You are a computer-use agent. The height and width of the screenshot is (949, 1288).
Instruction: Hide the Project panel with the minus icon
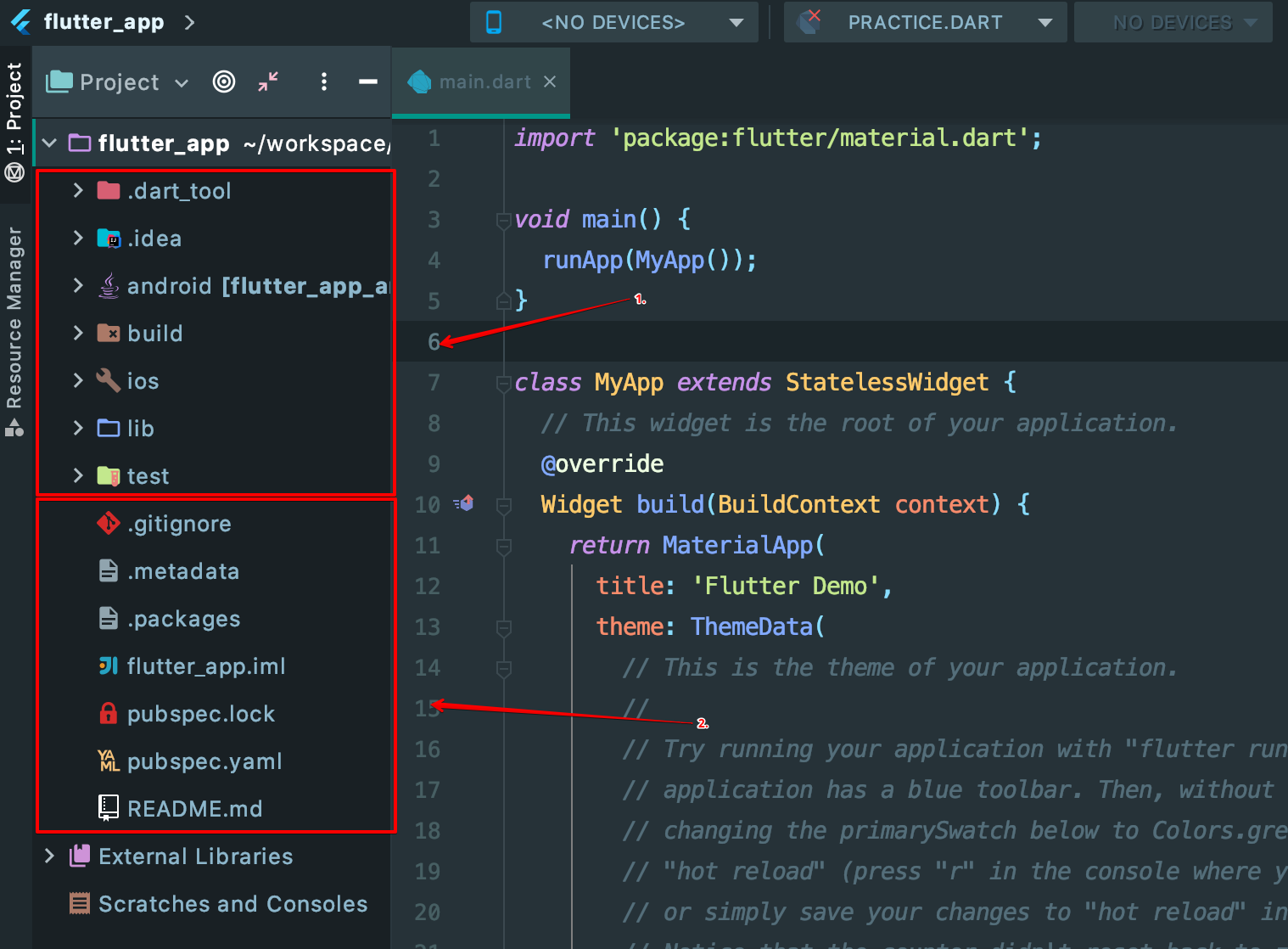(367, 81)
